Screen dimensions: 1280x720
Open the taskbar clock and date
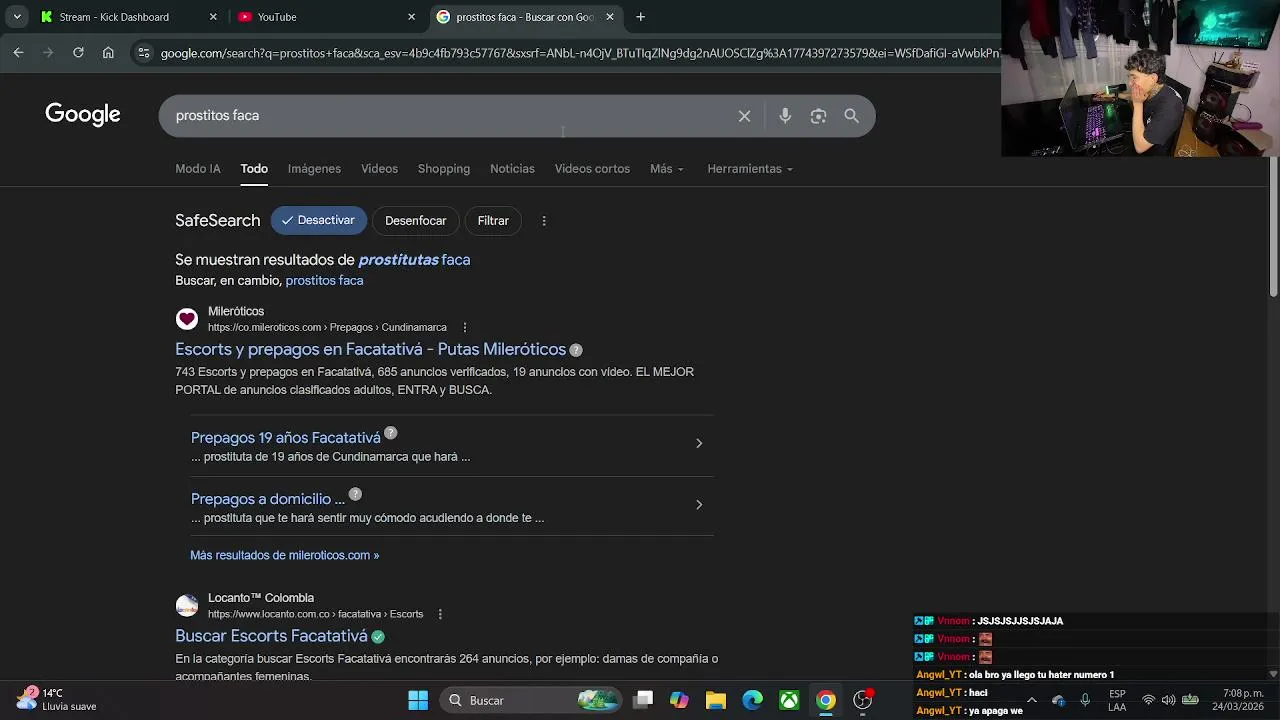[x=1238, y=700]
